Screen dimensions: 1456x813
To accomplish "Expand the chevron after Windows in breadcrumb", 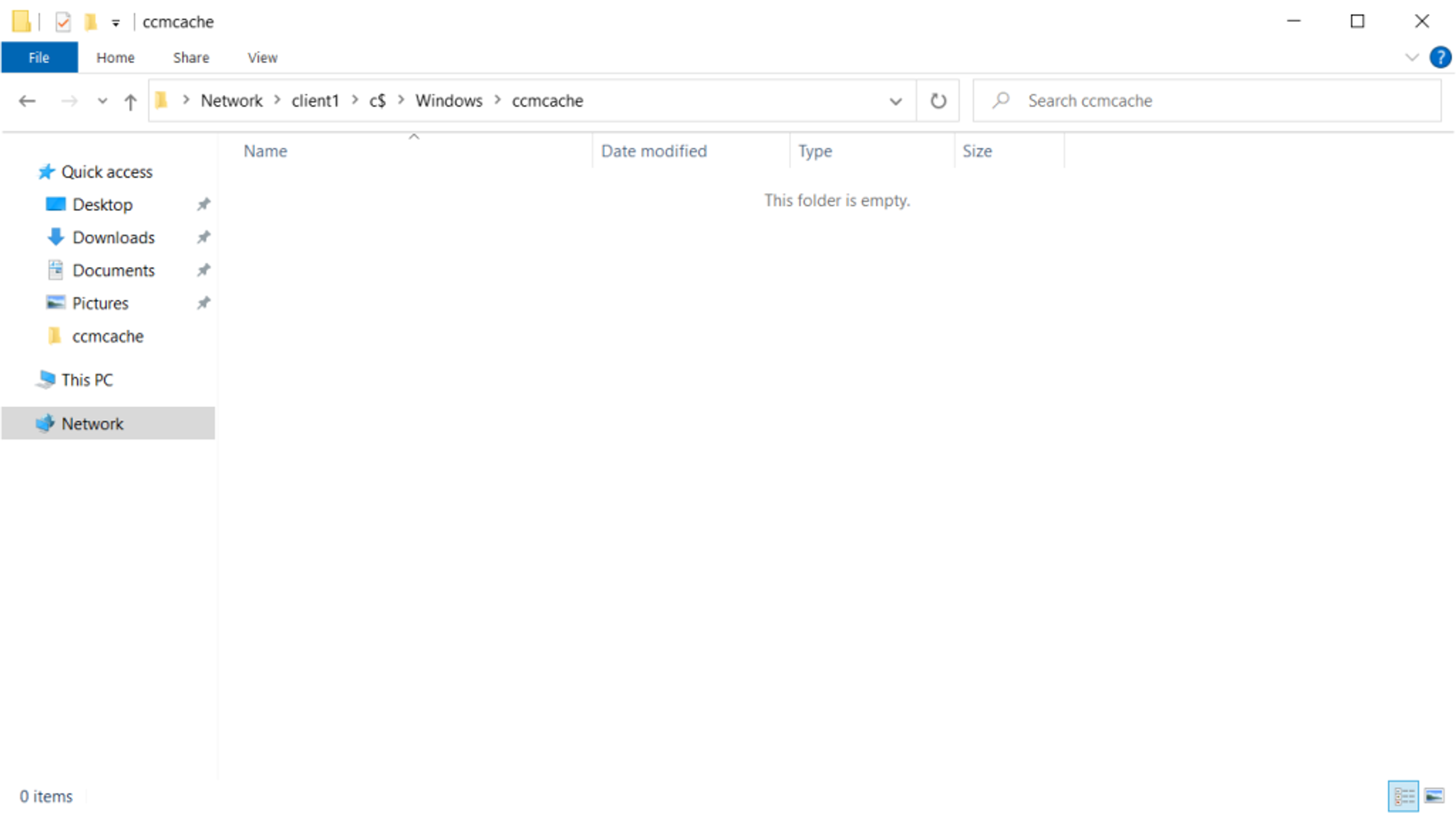I will click(x=498, y=100).
